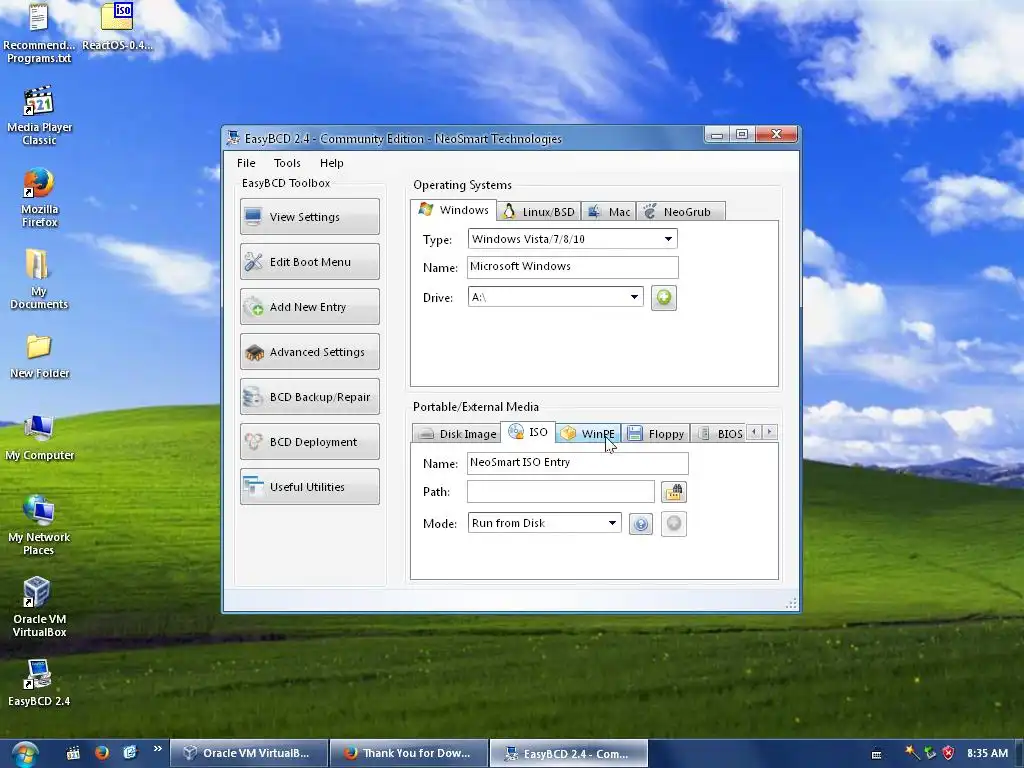Select My Documents desktop icon
The image size is (1024, 768).
point(39,280)
